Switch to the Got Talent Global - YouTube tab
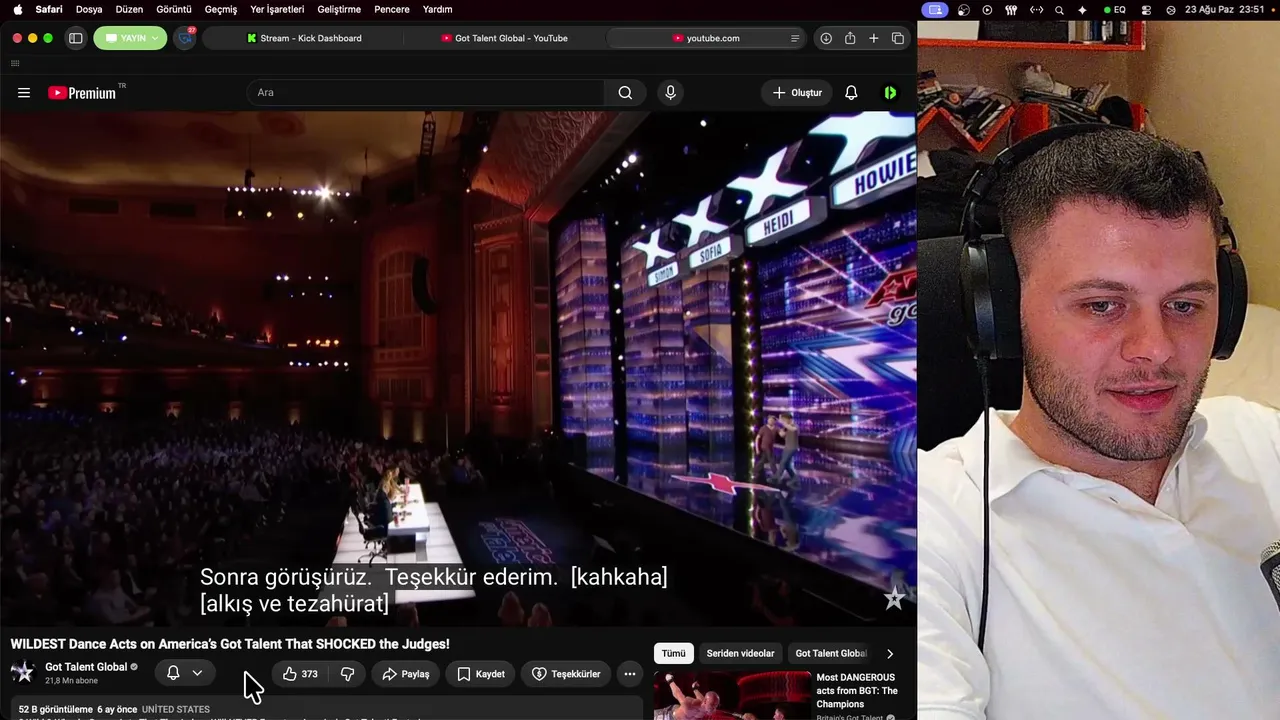 coord(504,38)
